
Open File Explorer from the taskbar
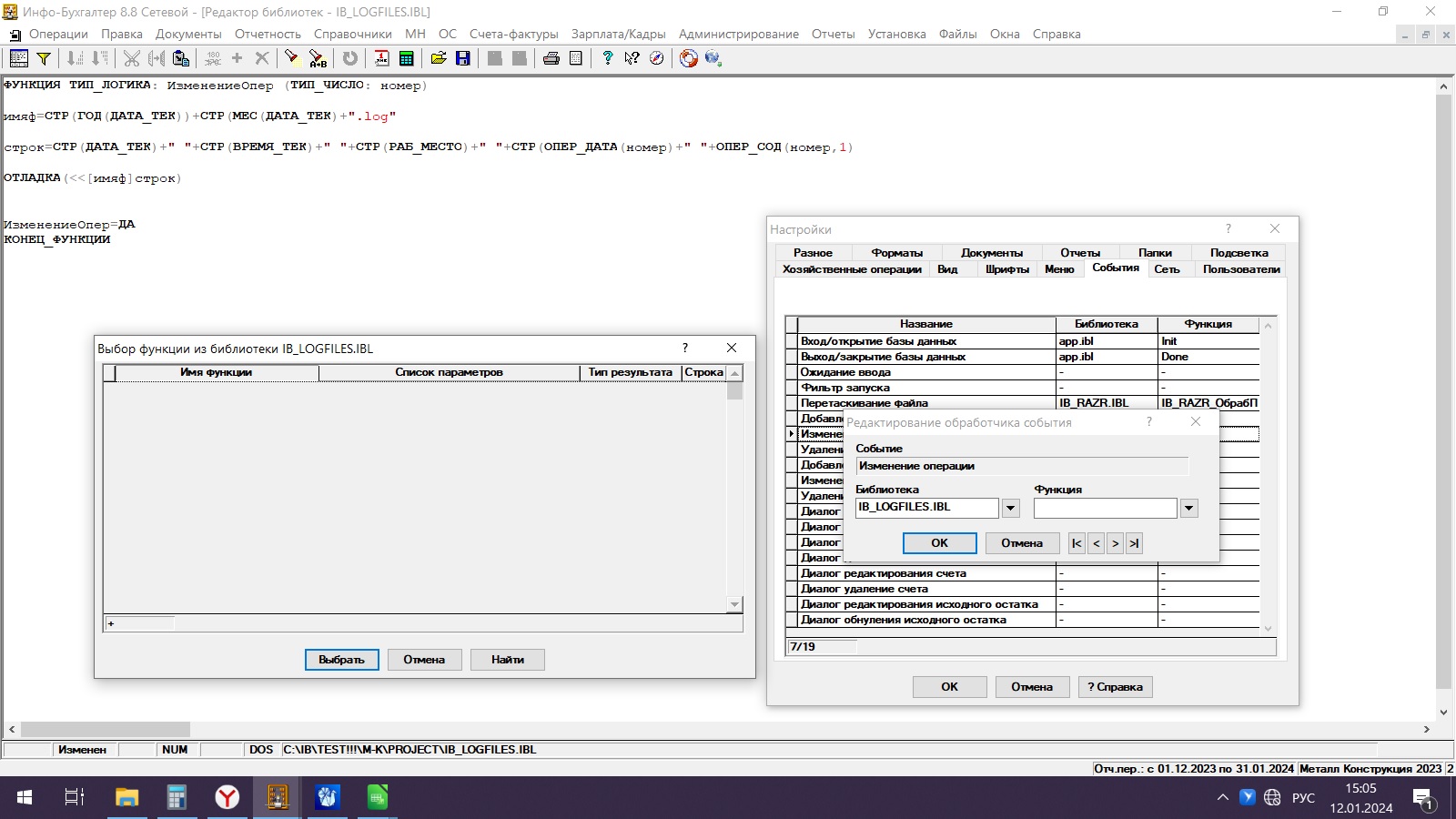click(126, 798)
